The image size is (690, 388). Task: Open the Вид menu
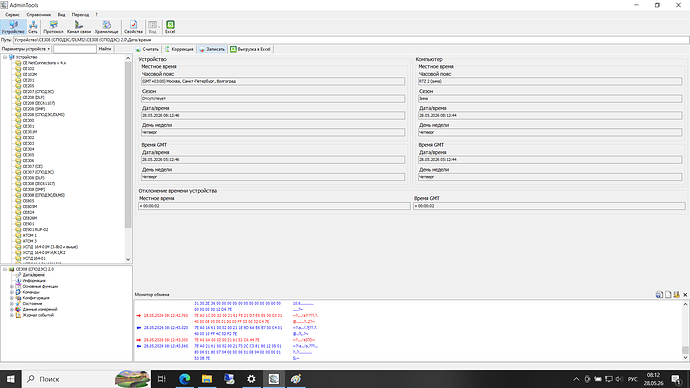(x=62, y=15)
